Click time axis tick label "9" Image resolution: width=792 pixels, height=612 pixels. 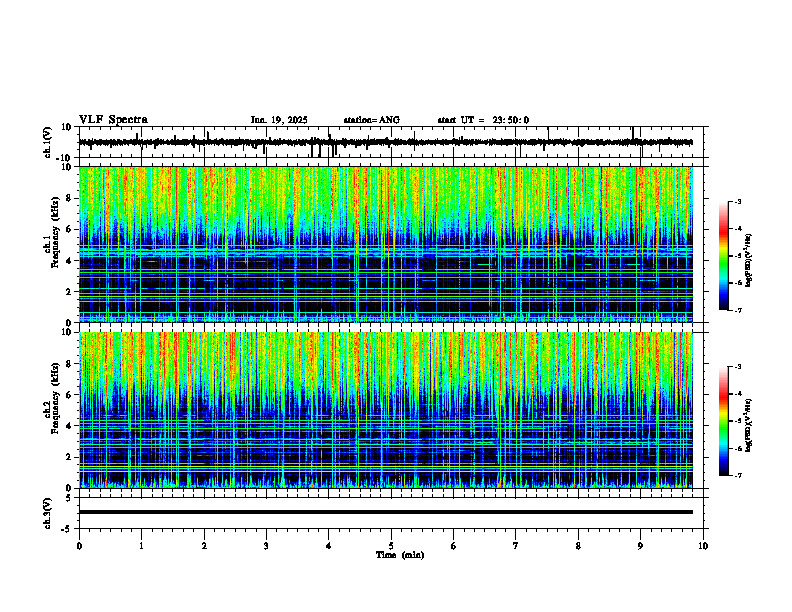point(640,546)
